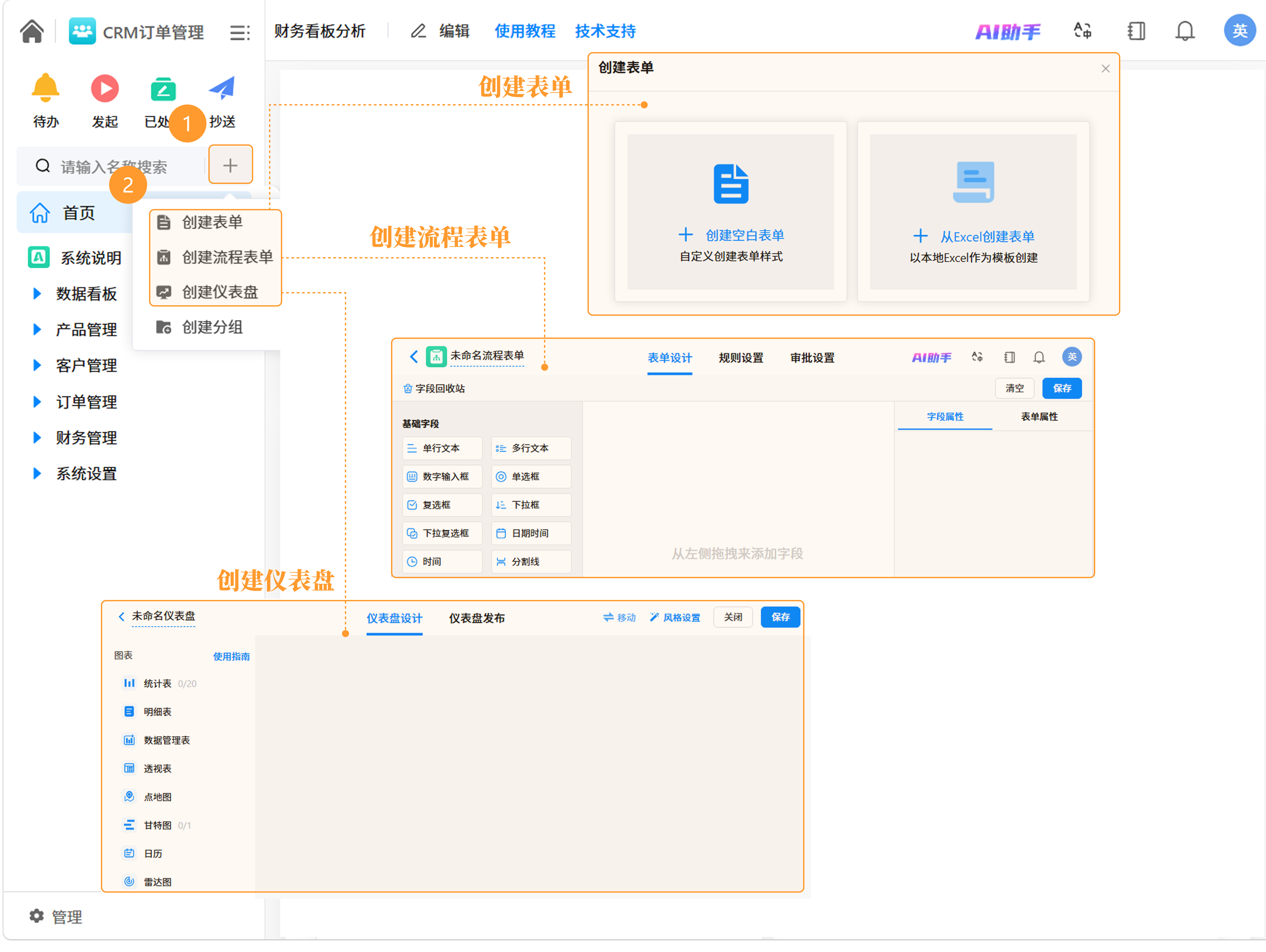
Task: Expand the 数据看板 group arrow
Action: click(x=37, y=293)
